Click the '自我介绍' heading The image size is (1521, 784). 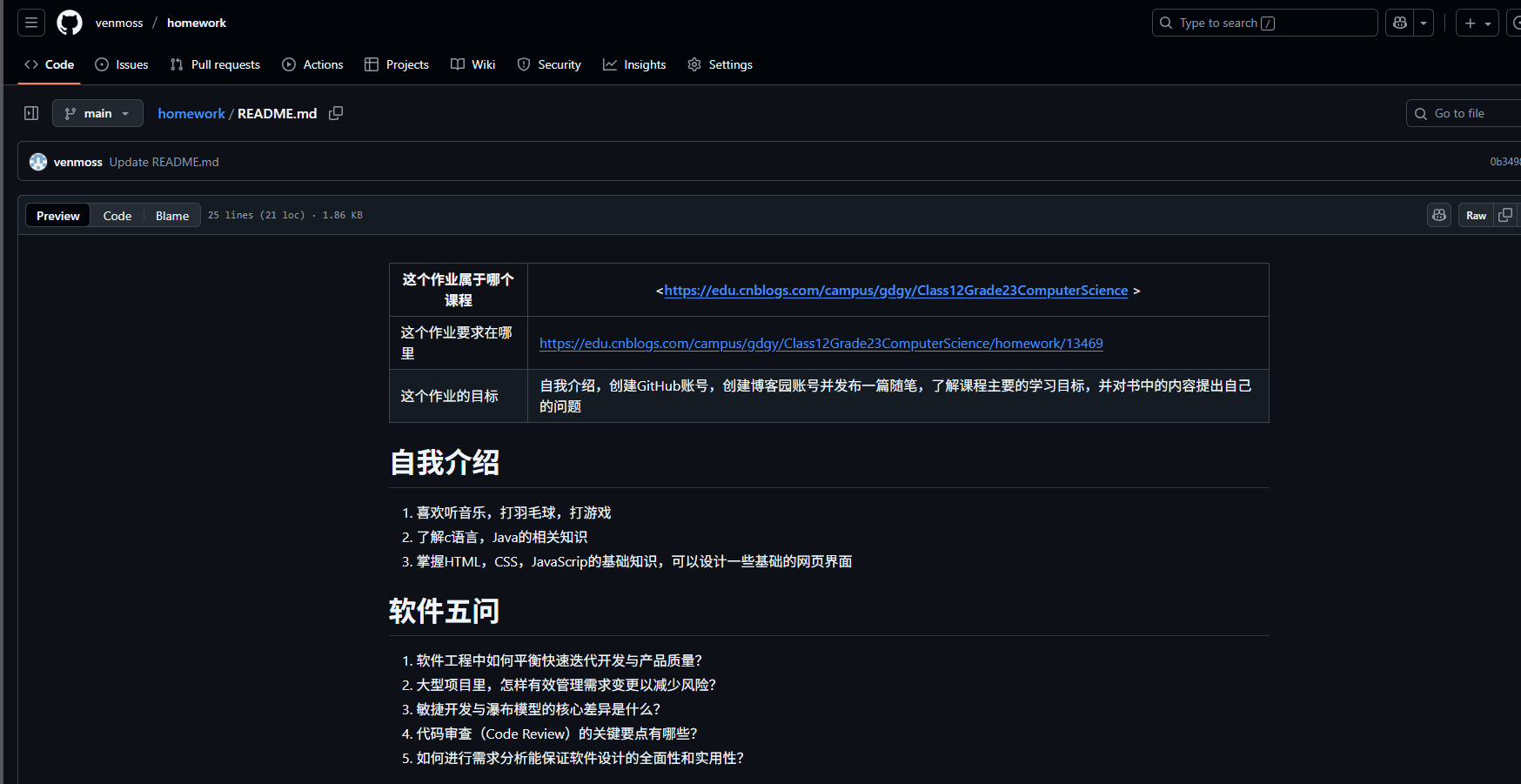(445, 462)
